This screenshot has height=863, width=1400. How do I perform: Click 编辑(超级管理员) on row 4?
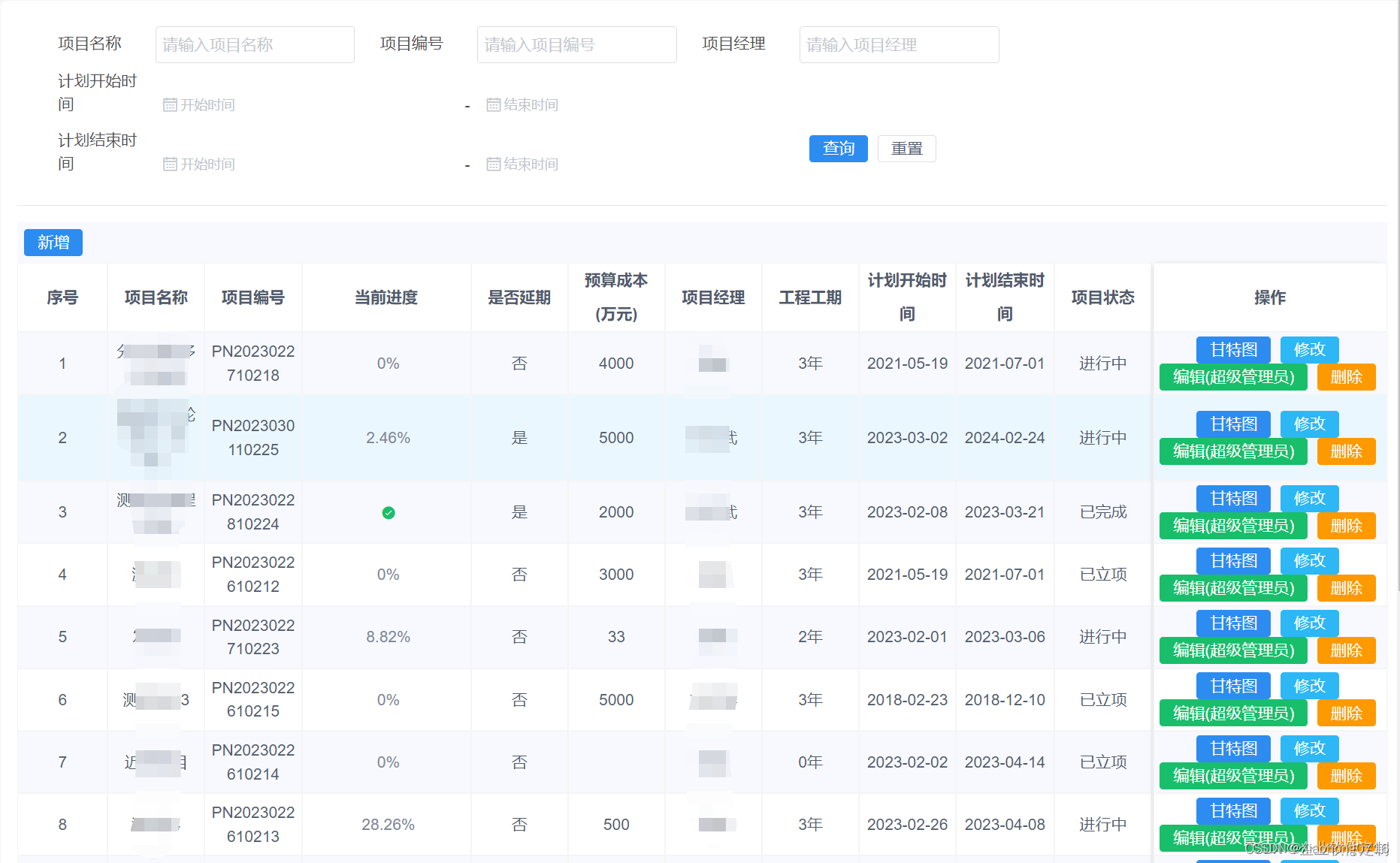[1232, 588]
